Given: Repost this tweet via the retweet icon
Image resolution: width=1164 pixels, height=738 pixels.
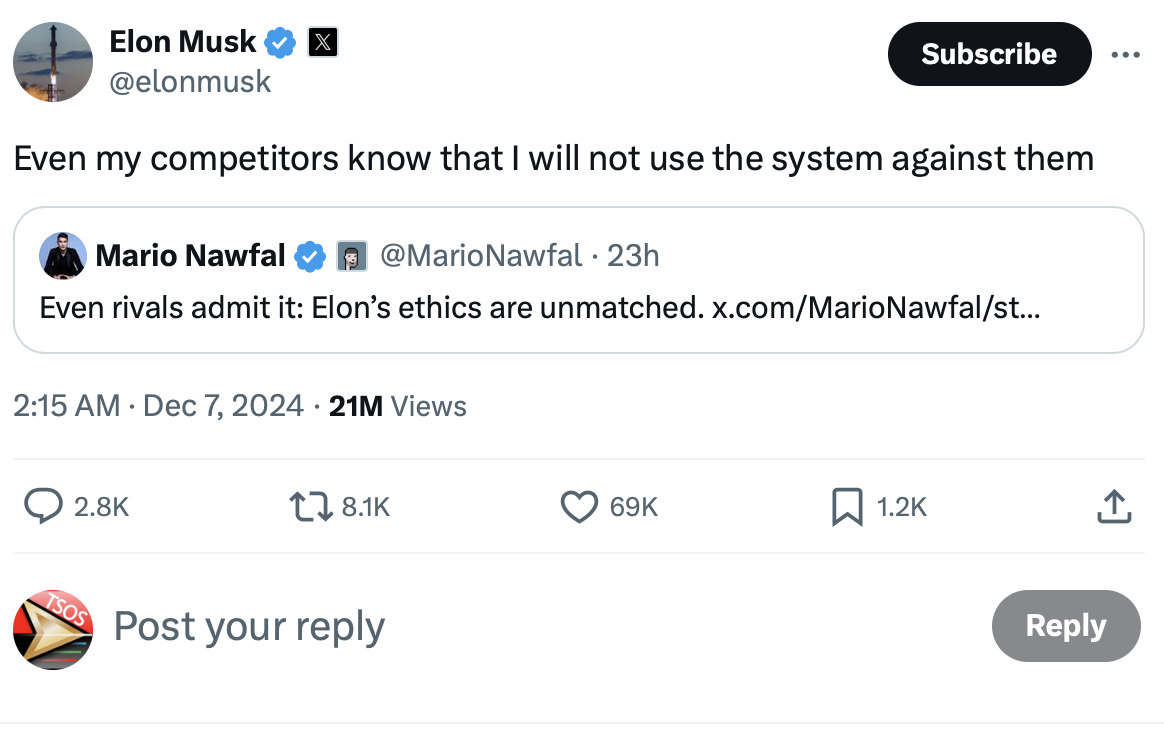Looking at the screenshot, I should coord(312,508).
